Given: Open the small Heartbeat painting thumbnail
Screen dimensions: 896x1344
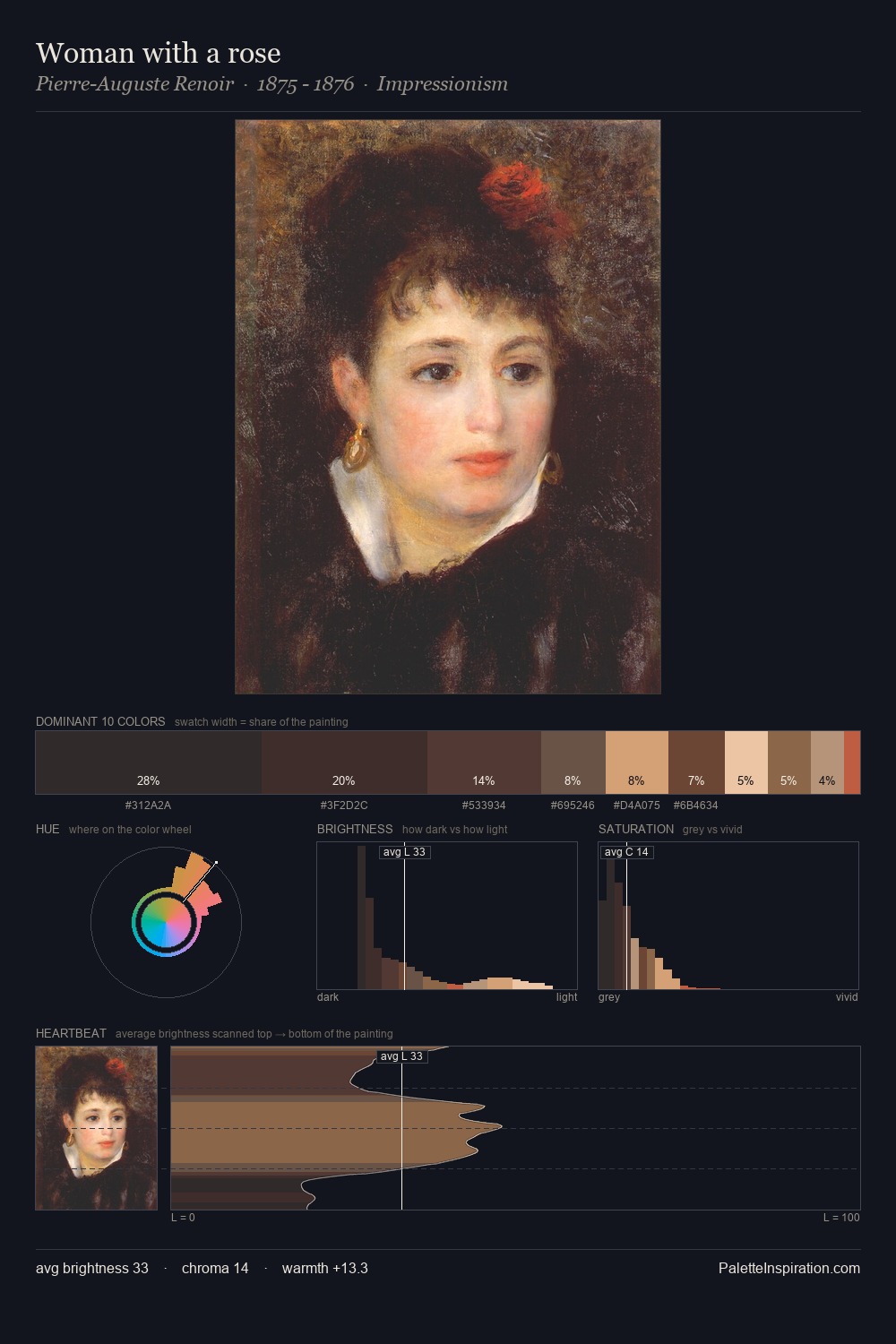Looking at the screenshot, I should 97,1128.
